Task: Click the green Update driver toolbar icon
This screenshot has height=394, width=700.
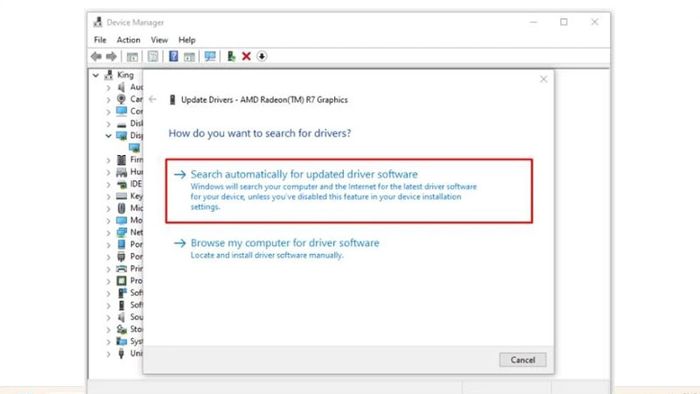Action: point(231,56)
